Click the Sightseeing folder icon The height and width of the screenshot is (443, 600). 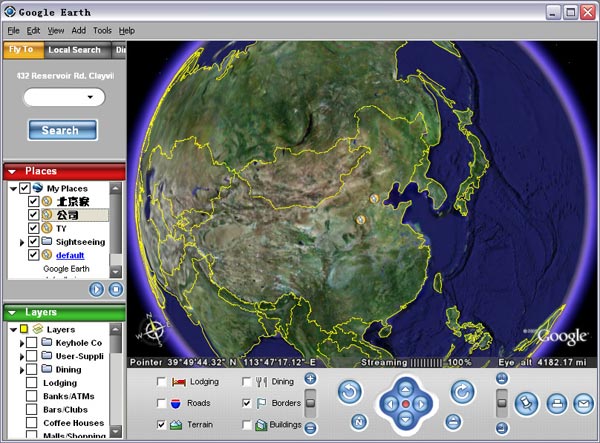click(47, 241)
